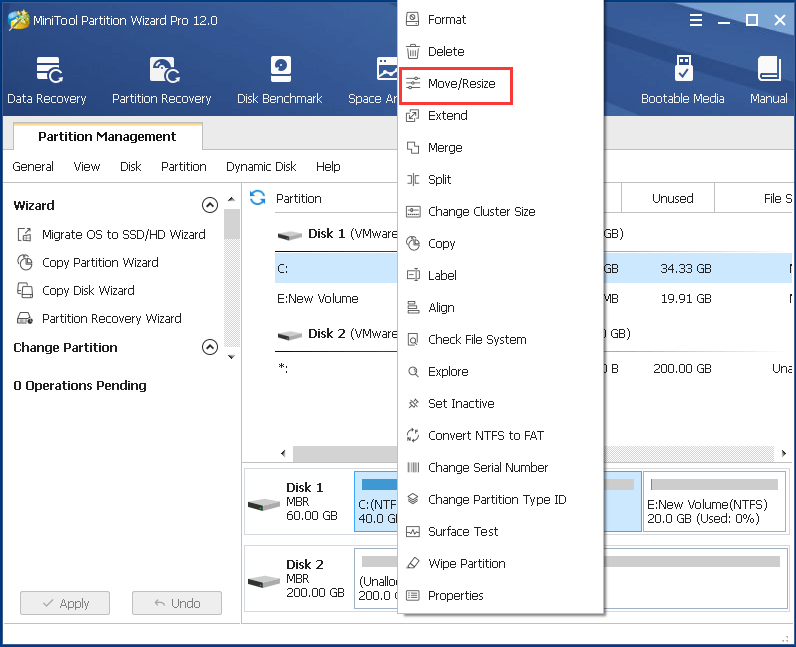Launch Partition Recovery from the toolbar
796x647 pixels.
(x=161, y=80)
